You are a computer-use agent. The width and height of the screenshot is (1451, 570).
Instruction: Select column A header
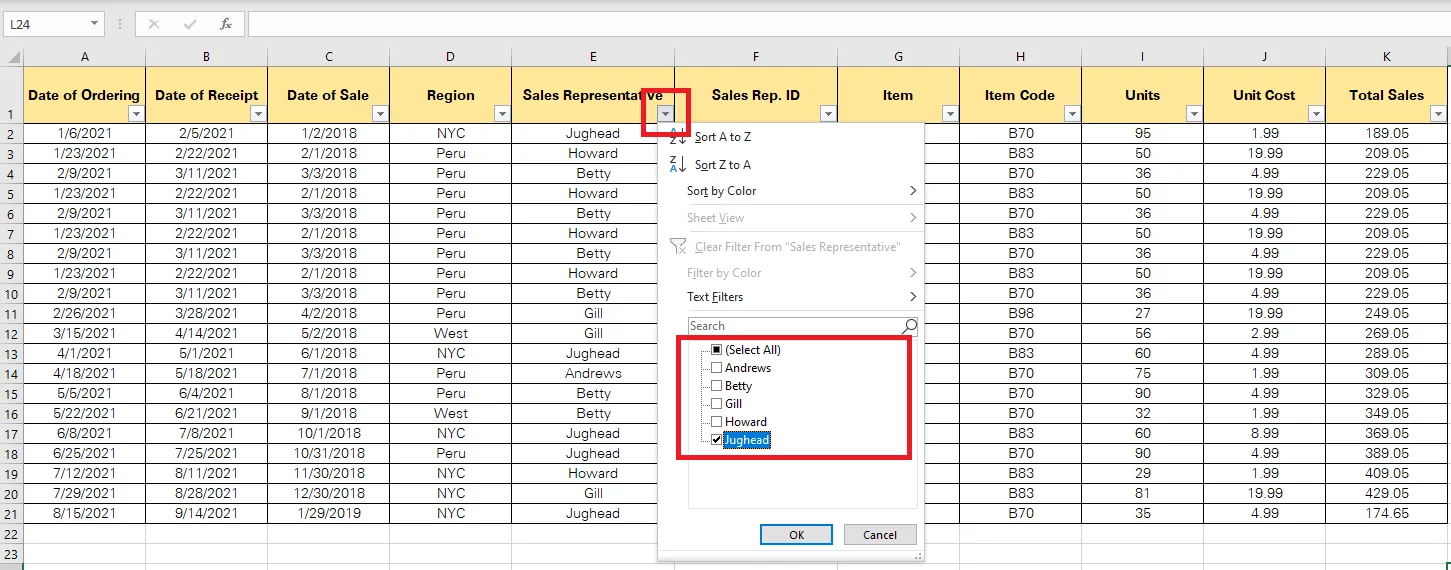85,57
